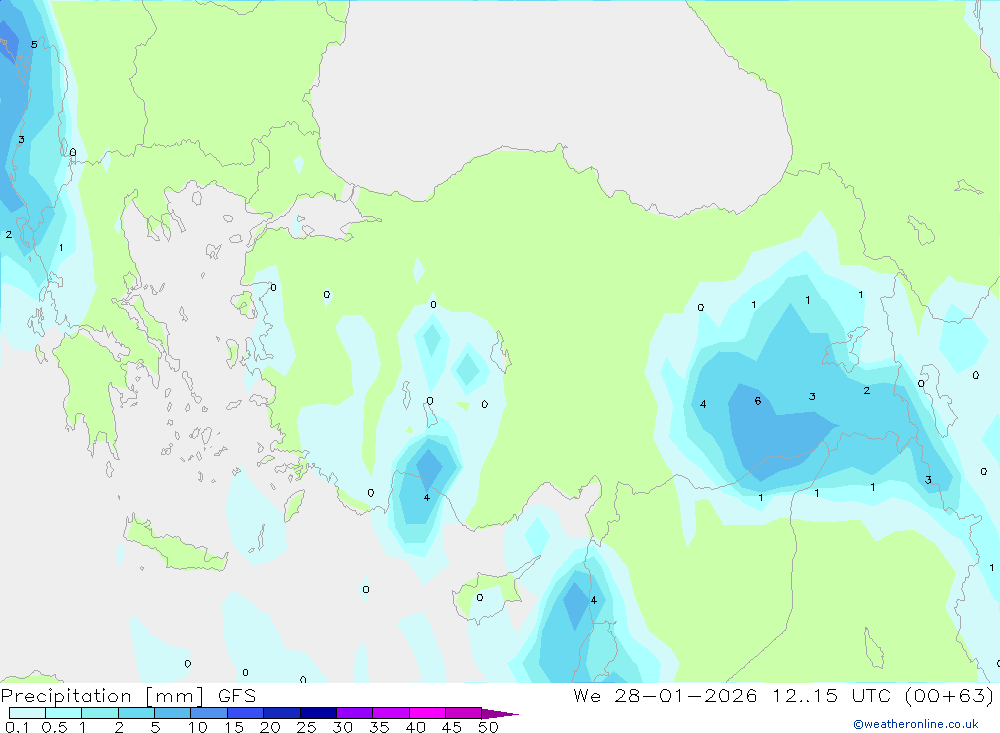The height and width of the screenshot is (733, 1000).
Task: Click the 'GFS' model label
Action: coord(237,695)
